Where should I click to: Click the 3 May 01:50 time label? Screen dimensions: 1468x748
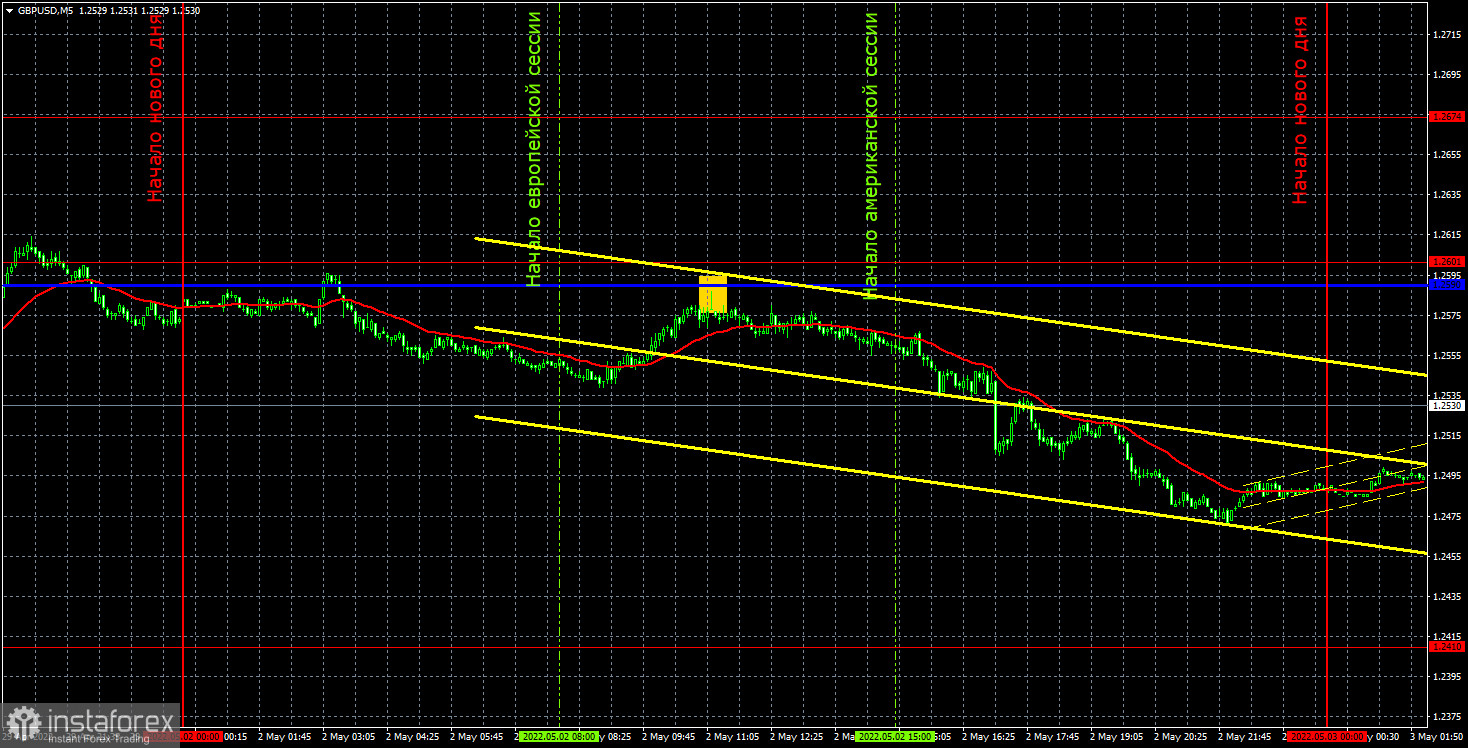point(1437,736)
